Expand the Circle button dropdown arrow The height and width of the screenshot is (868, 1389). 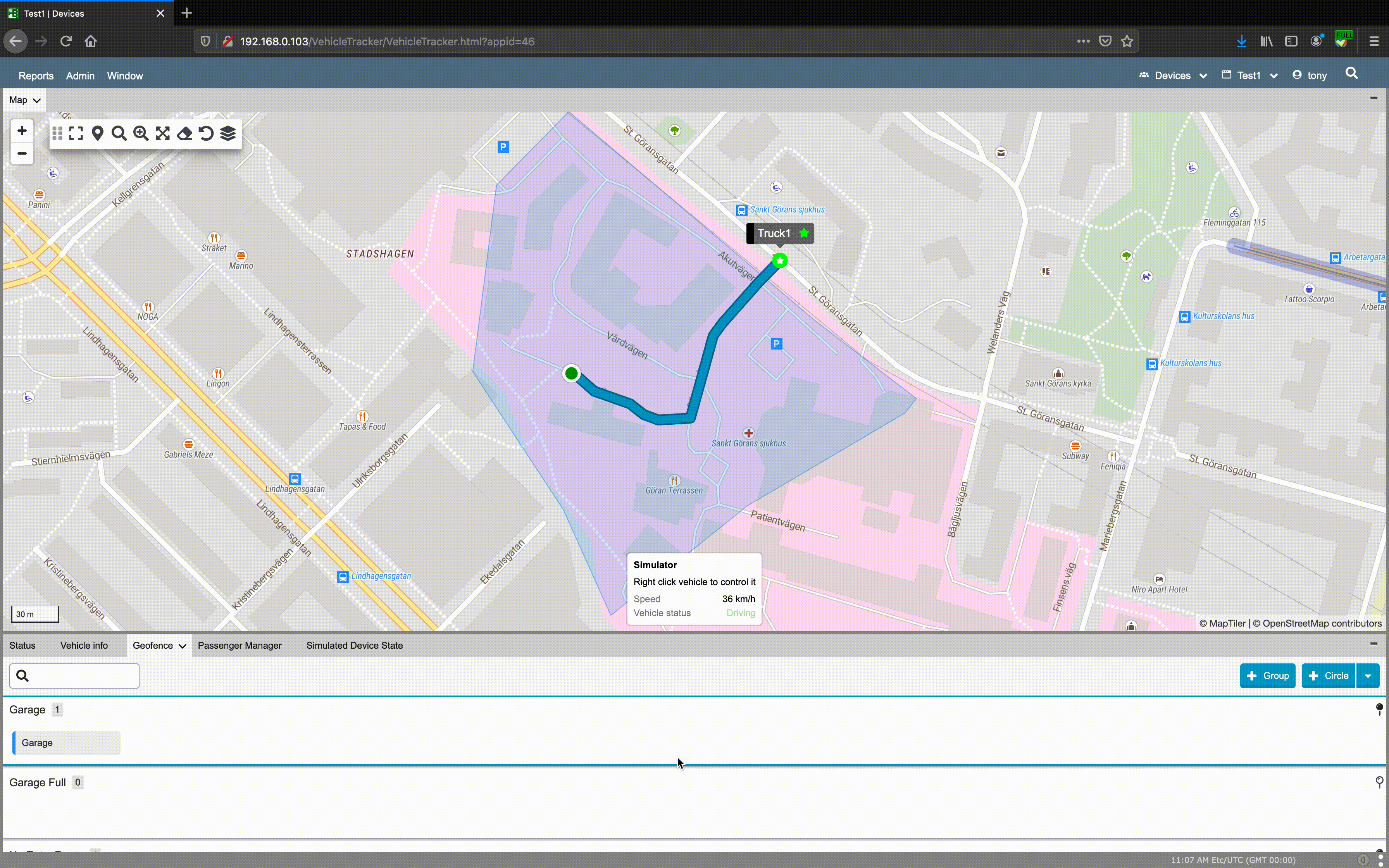pos(1368,676)
